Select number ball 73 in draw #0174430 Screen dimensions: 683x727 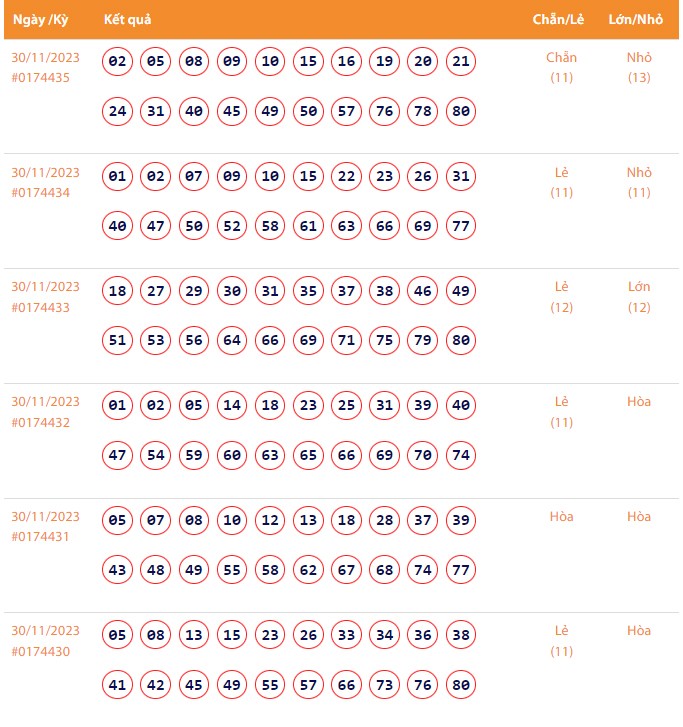coord(384,685)
